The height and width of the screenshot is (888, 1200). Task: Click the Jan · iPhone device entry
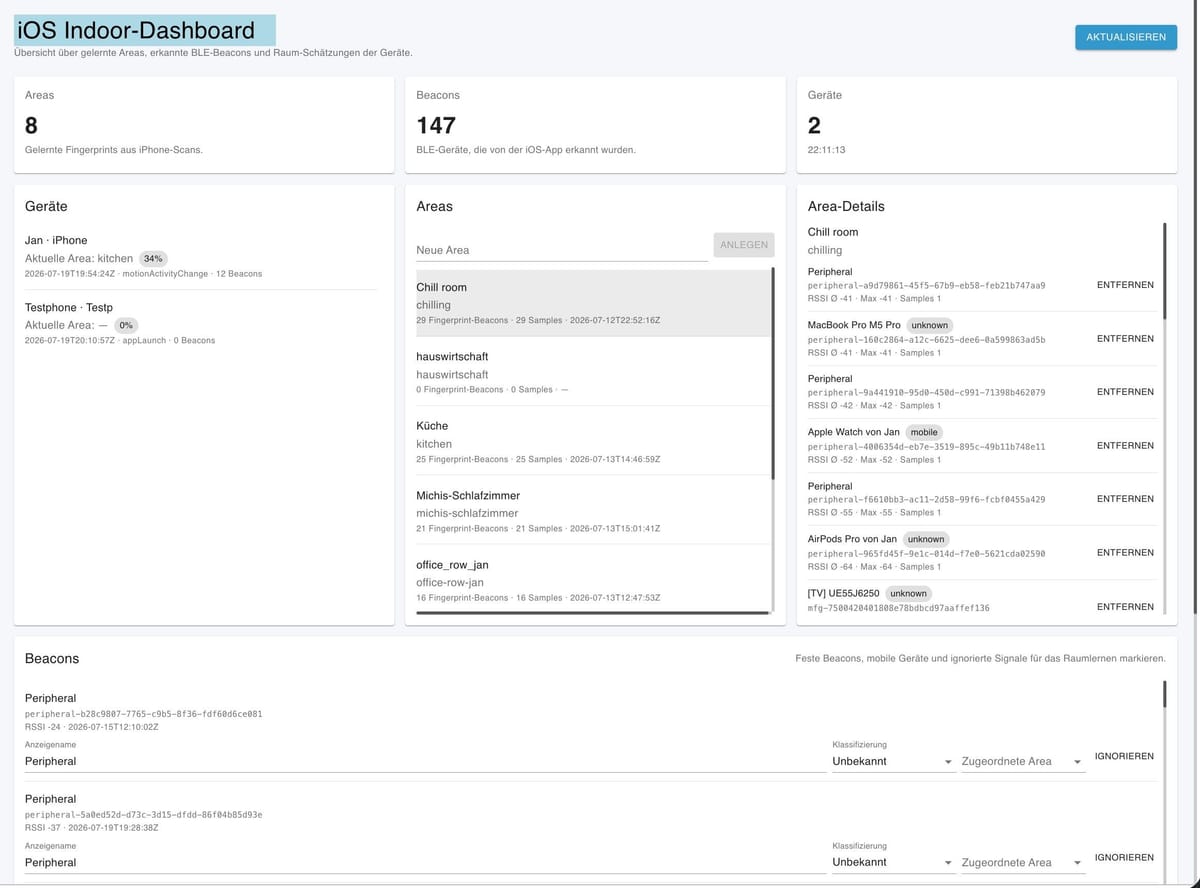(x=201, y=256)
